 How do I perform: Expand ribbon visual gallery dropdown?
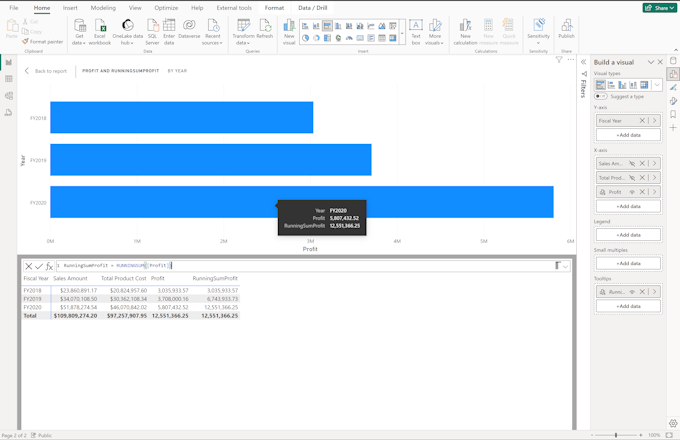[402, 33]
